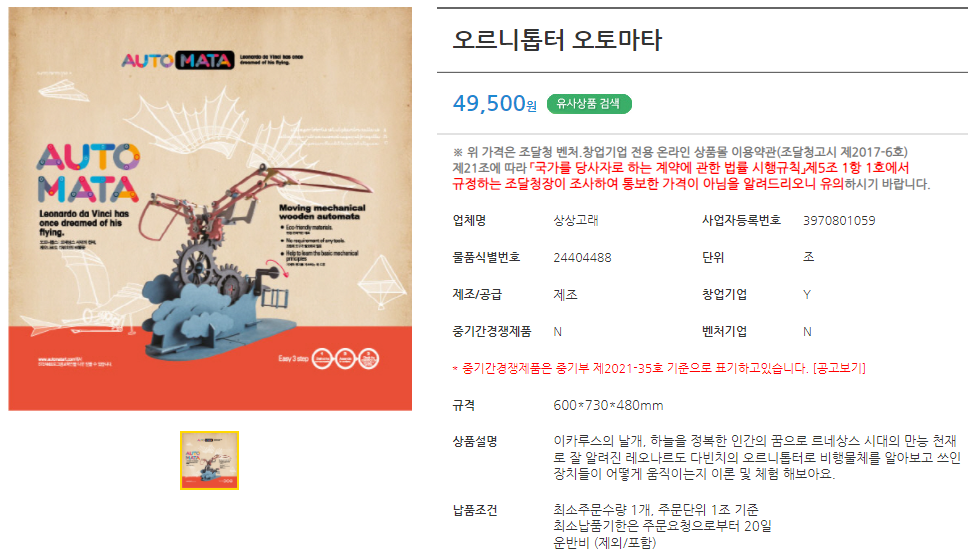This screenshot has width=972, height=557.
Task: Click the large AUTOMATA product image
Action: click(210, 209)
